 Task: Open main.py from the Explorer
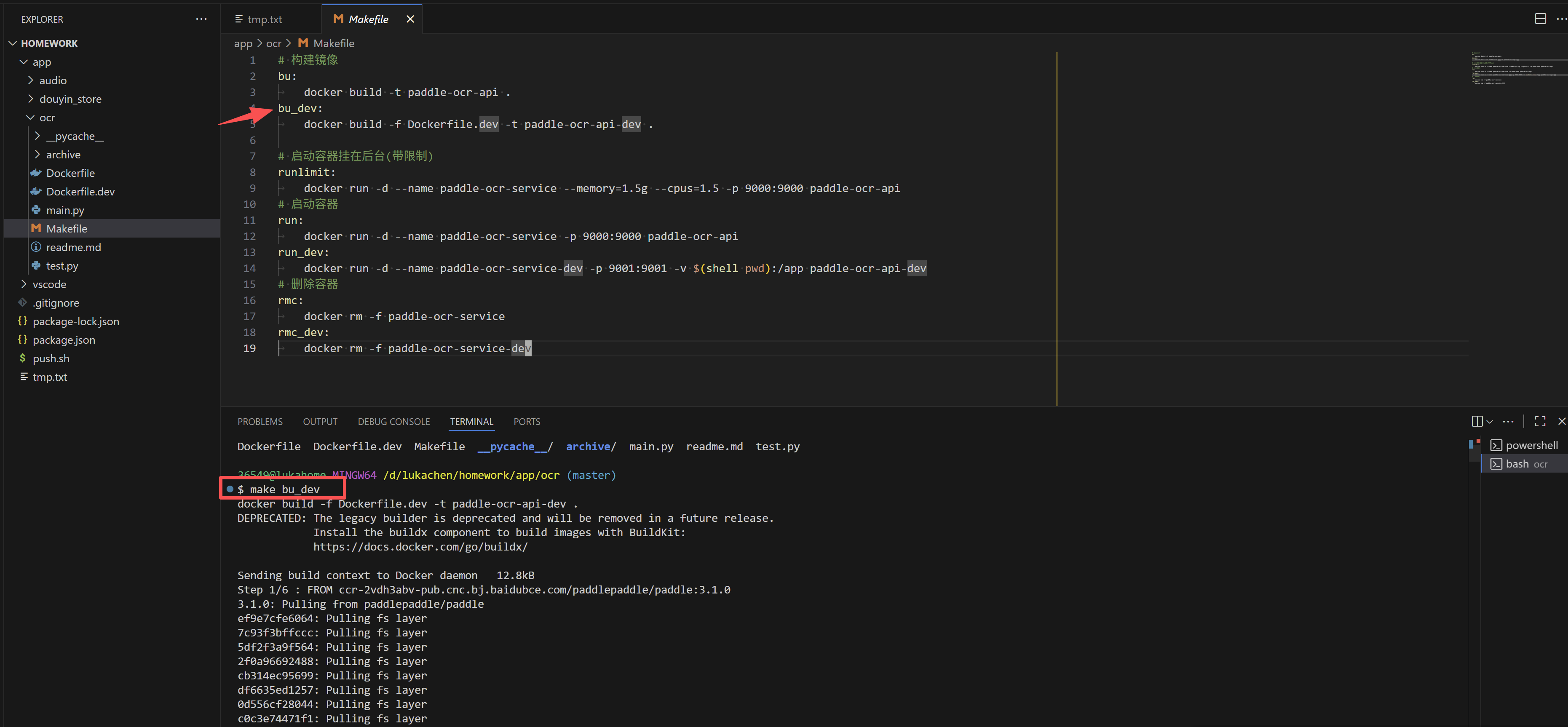click(65, 210)
